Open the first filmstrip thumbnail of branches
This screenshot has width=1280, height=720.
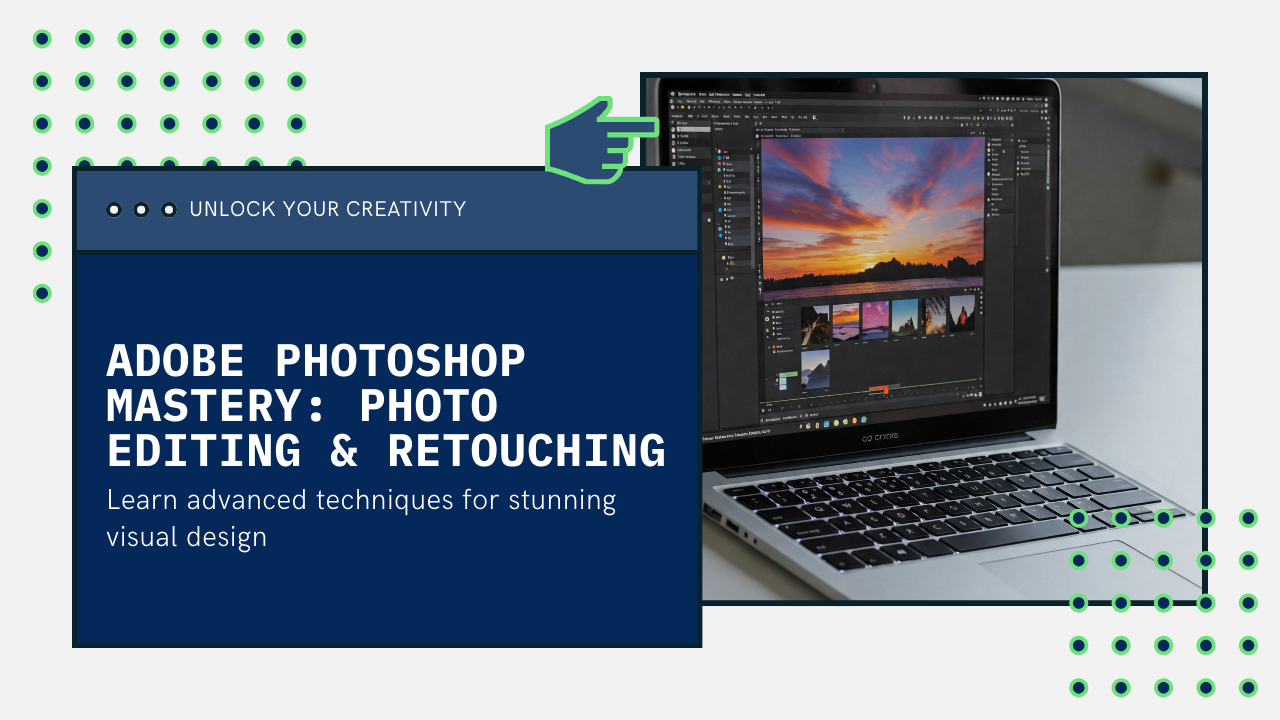coord(815,323)
